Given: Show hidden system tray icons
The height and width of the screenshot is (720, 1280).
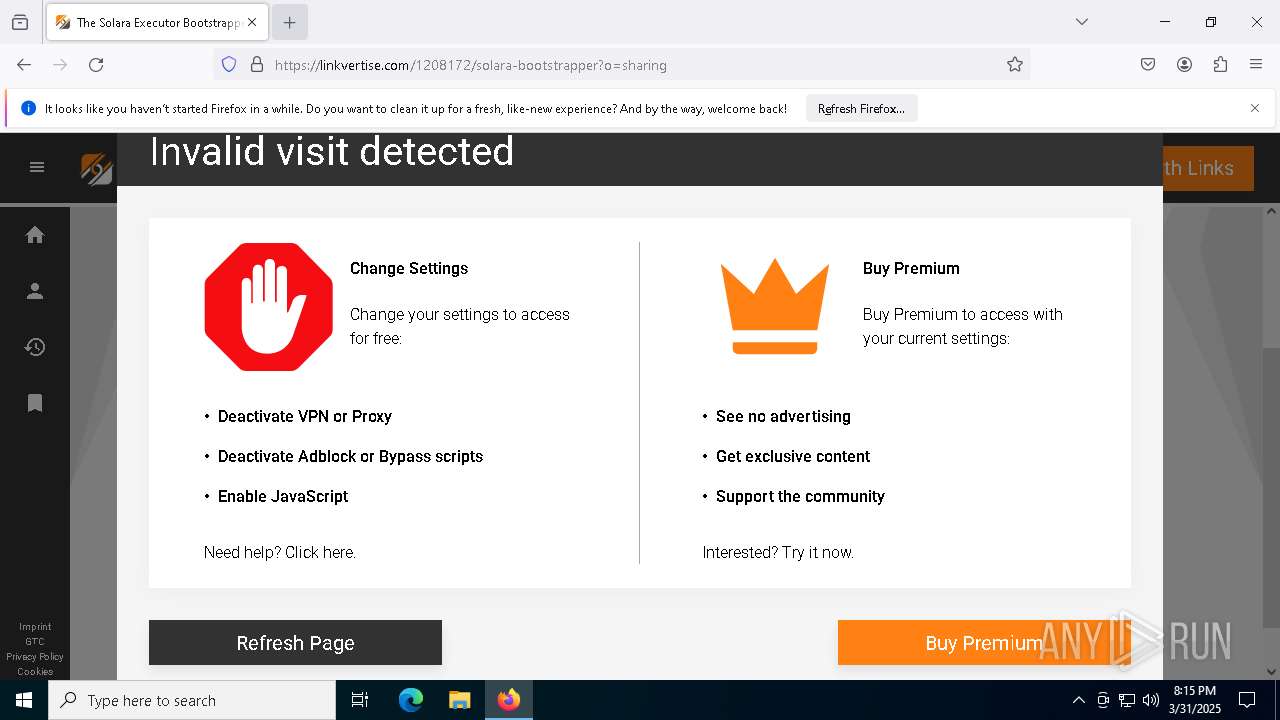Looking at the screenshot, I should pyautogui.click(x=1078, y=700).
